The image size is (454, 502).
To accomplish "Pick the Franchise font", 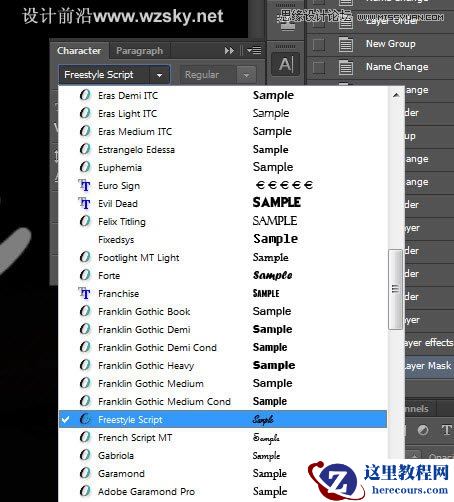I will point(223,293).
